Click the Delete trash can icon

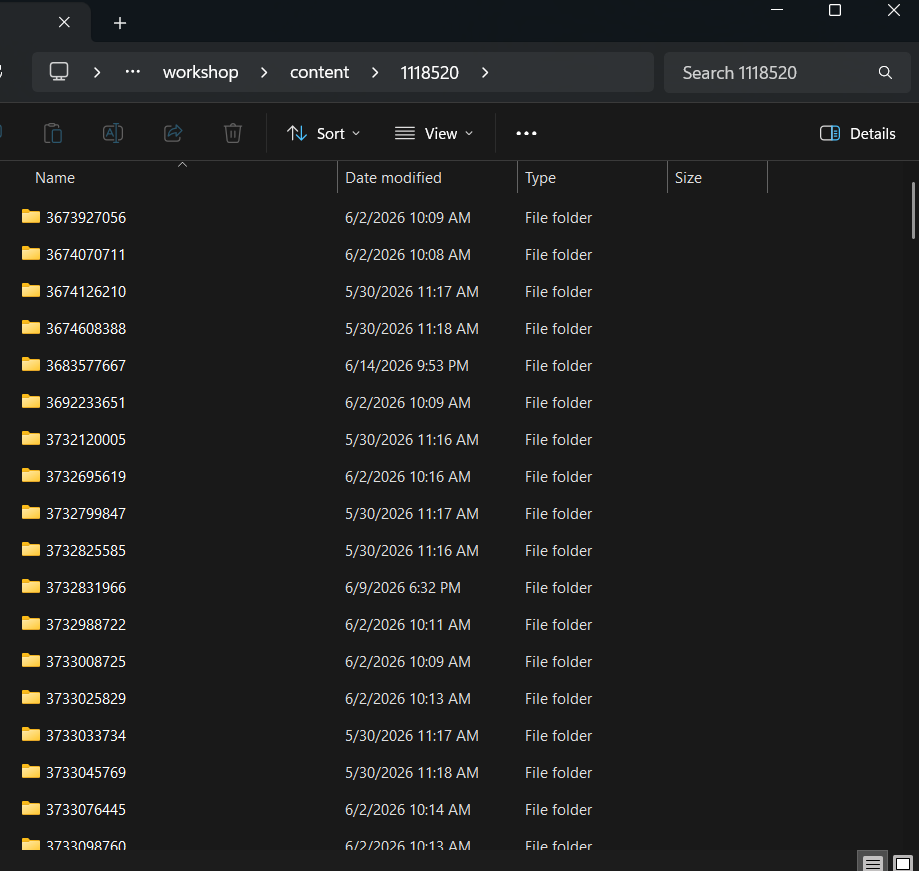(x=233, y=134)
